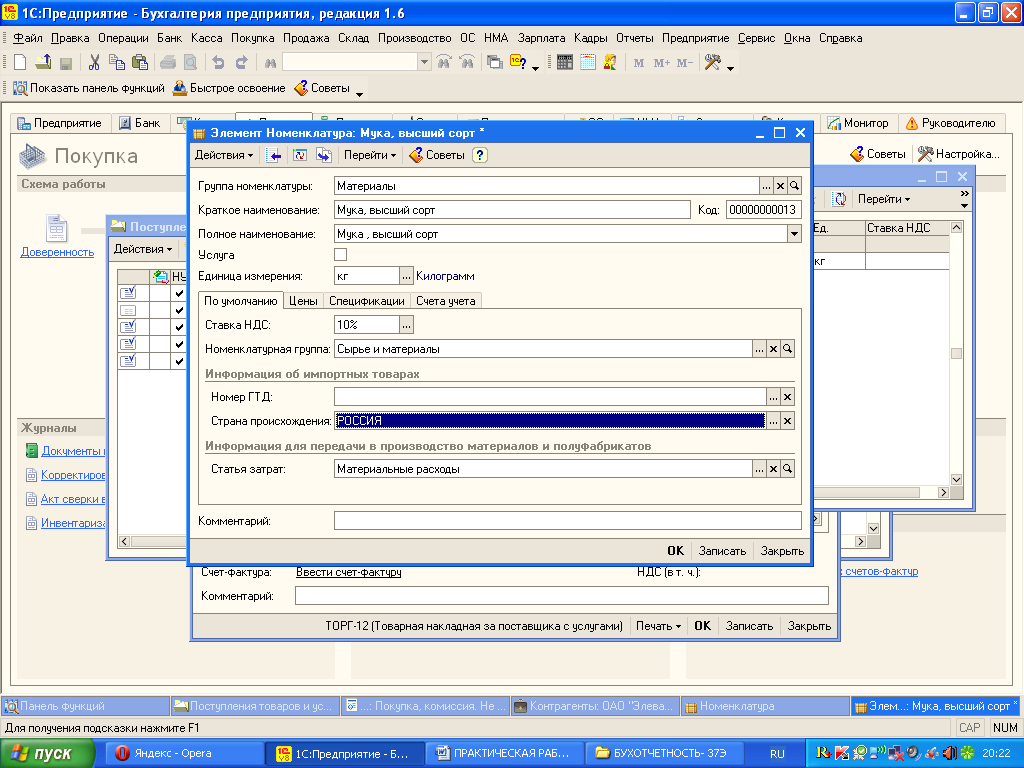Click Показать панель функций button

89,88
